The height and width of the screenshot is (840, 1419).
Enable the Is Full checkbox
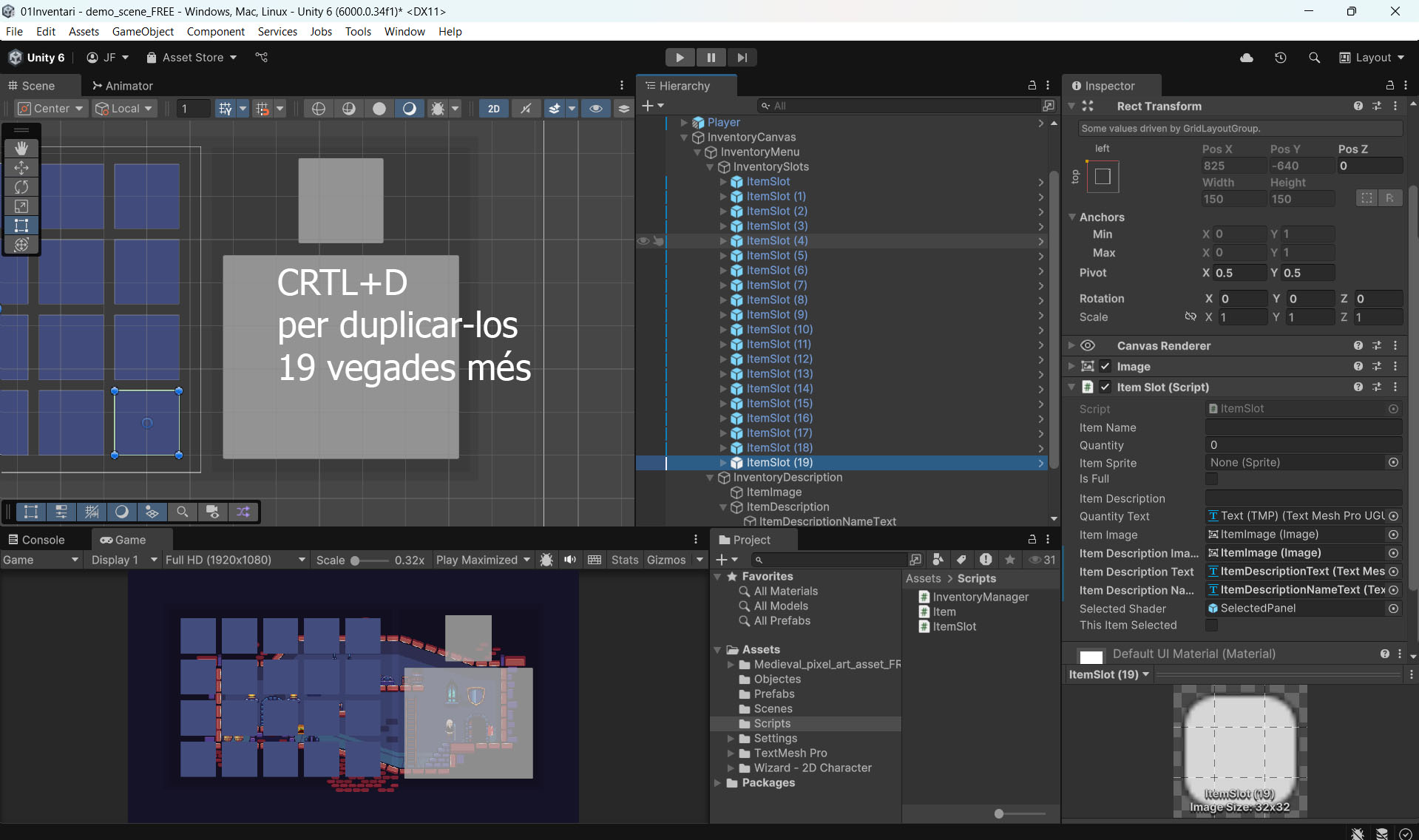pyautogui.click(x=1211, y=479)
